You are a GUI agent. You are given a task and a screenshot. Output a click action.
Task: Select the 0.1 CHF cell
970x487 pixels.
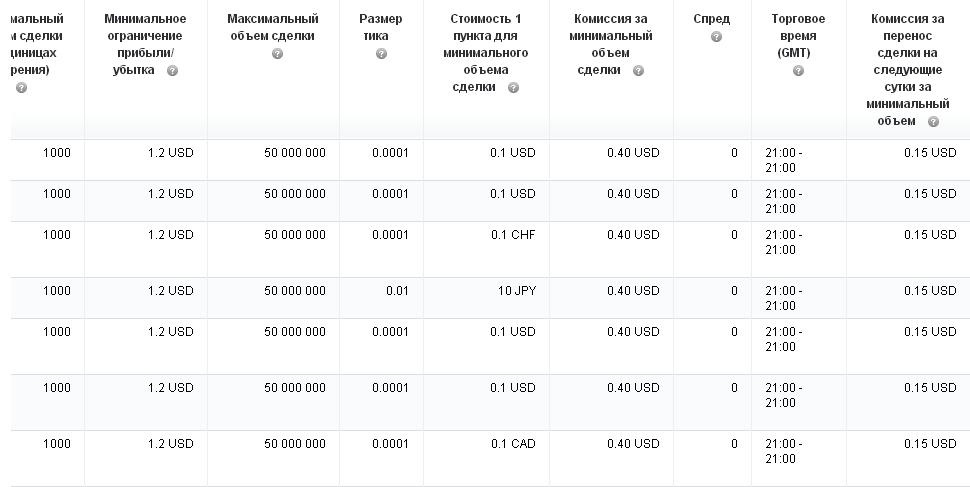pos(513,235)
